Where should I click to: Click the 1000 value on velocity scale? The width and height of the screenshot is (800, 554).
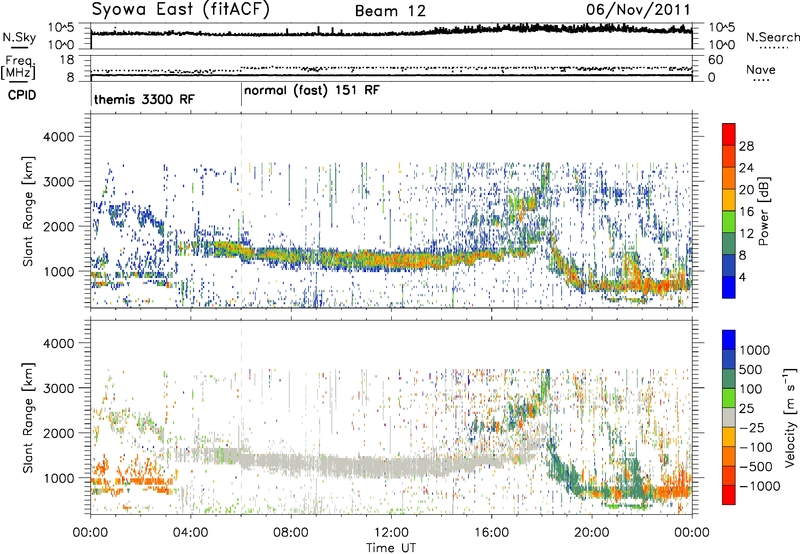(x=755, y=350)
